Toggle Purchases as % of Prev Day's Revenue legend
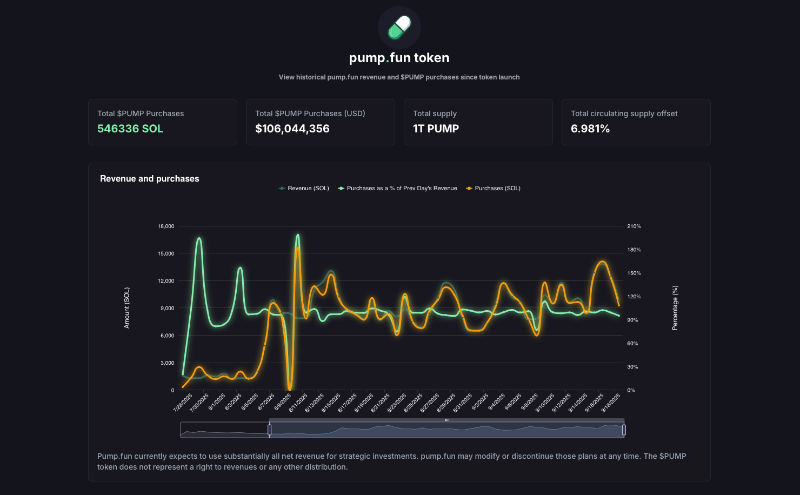The width and height of the screenshot is (800, 495). tap(397, 188)
